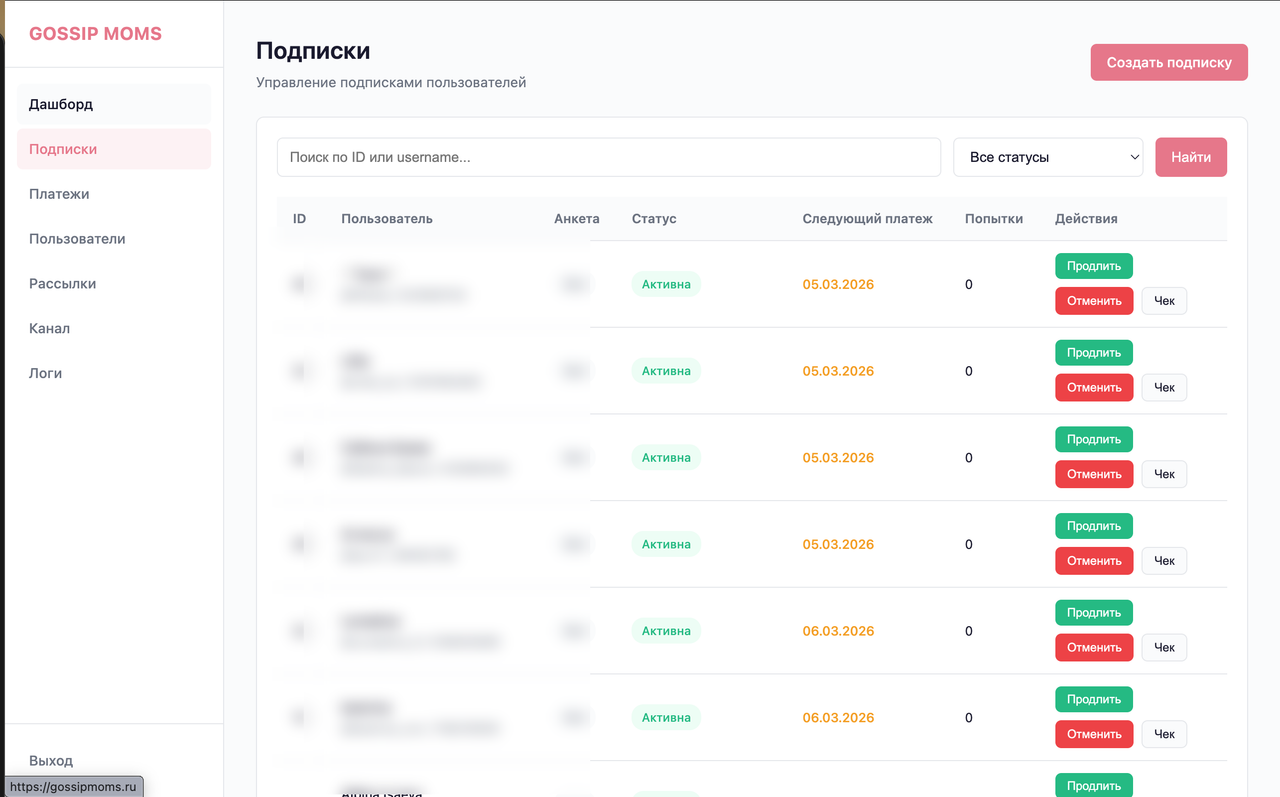The height and width of the screenshot is (797, 1280).
Task: Open the Канал sidebar item
Action: click(49, 328)
